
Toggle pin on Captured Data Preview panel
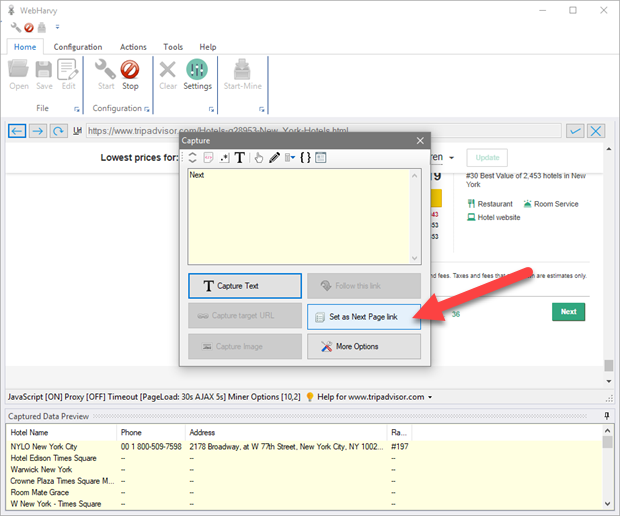[x=607, y=415]
